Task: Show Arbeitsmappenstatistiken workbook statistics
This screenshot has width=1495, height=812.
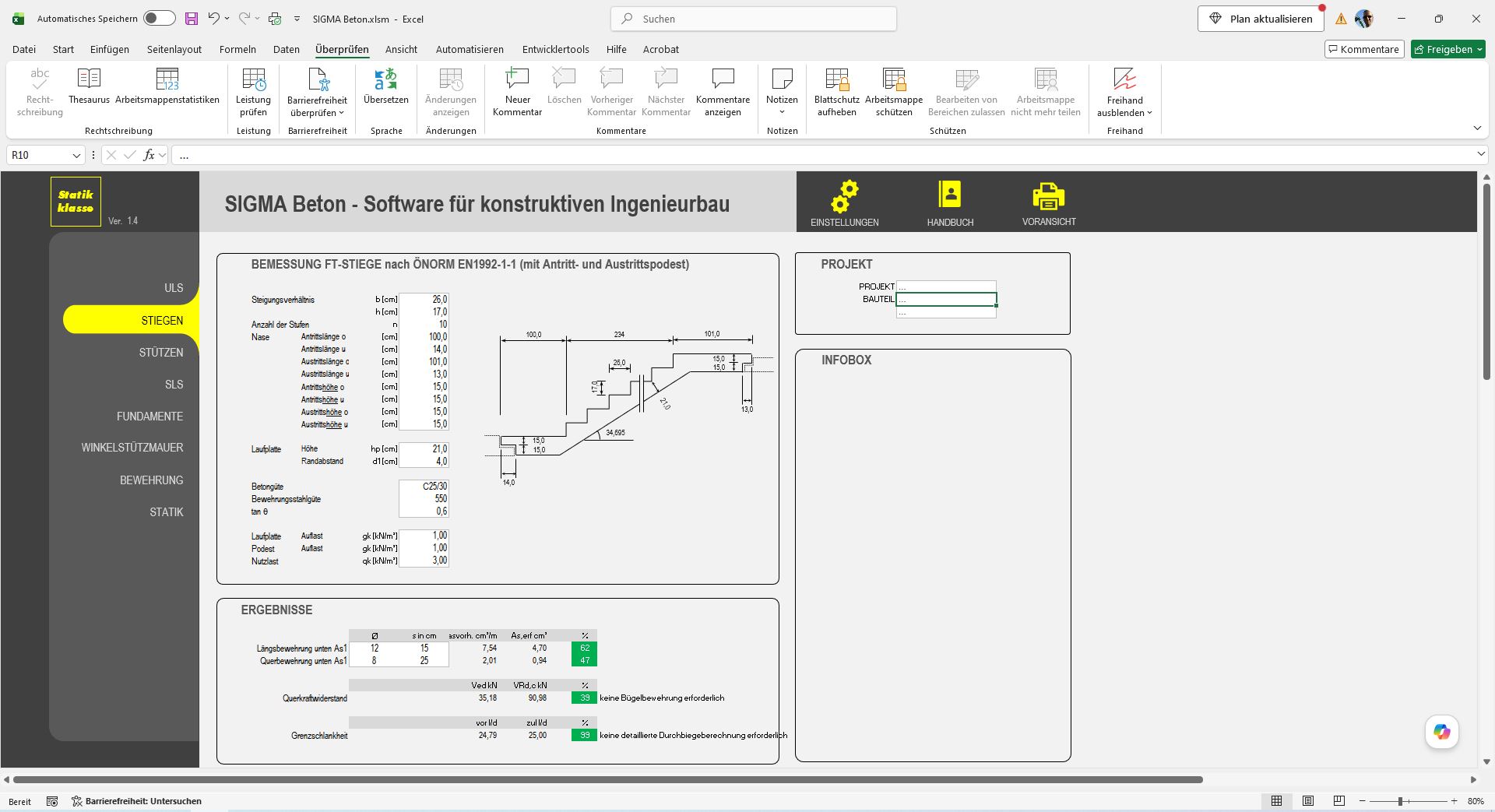Action: [x=167, y=86]
